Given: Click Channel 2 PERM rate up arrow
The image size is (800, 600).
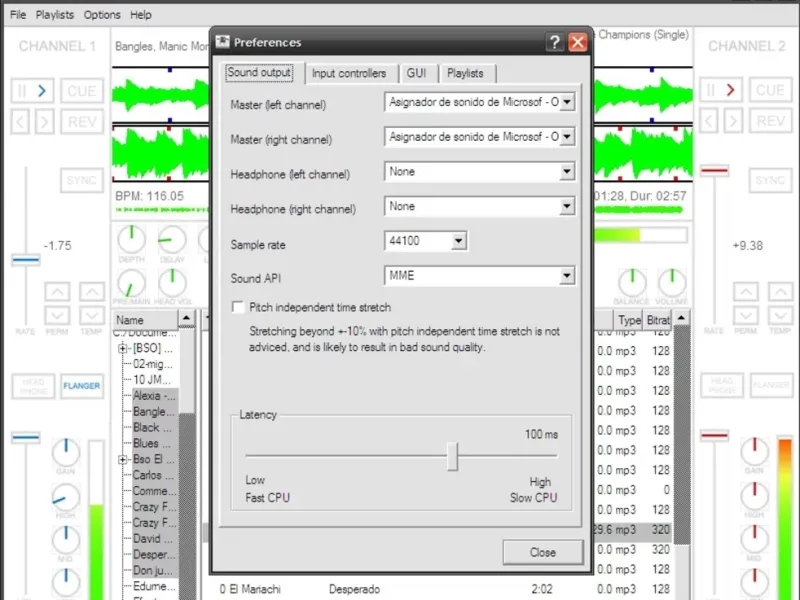Looking at the screenshot, I should 746,292.
